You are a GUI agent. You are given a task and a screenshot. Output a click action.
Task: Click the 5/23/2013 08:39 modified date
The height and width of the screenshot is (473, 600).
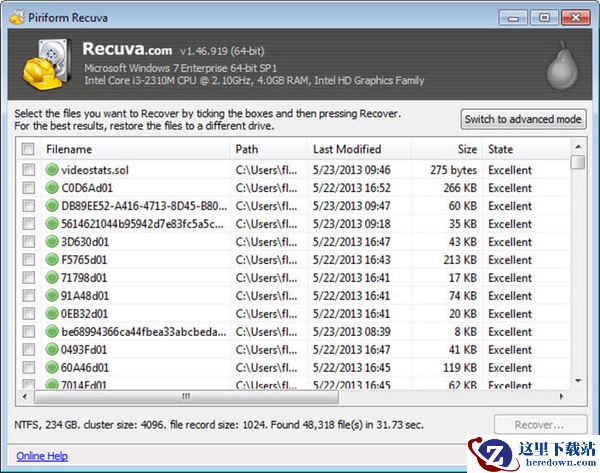point(352,332)
